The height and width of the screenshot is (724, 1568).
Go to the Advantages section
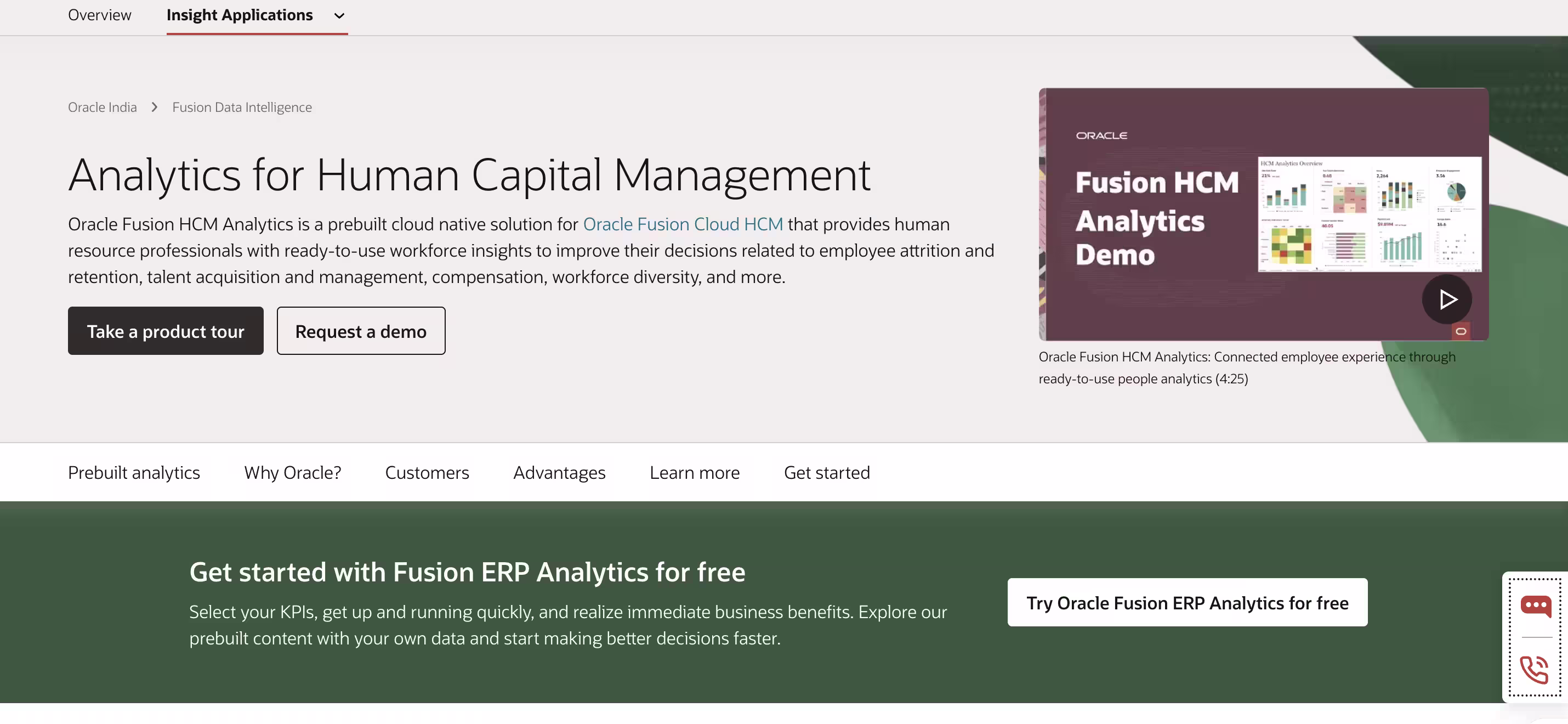pos(559,472)
